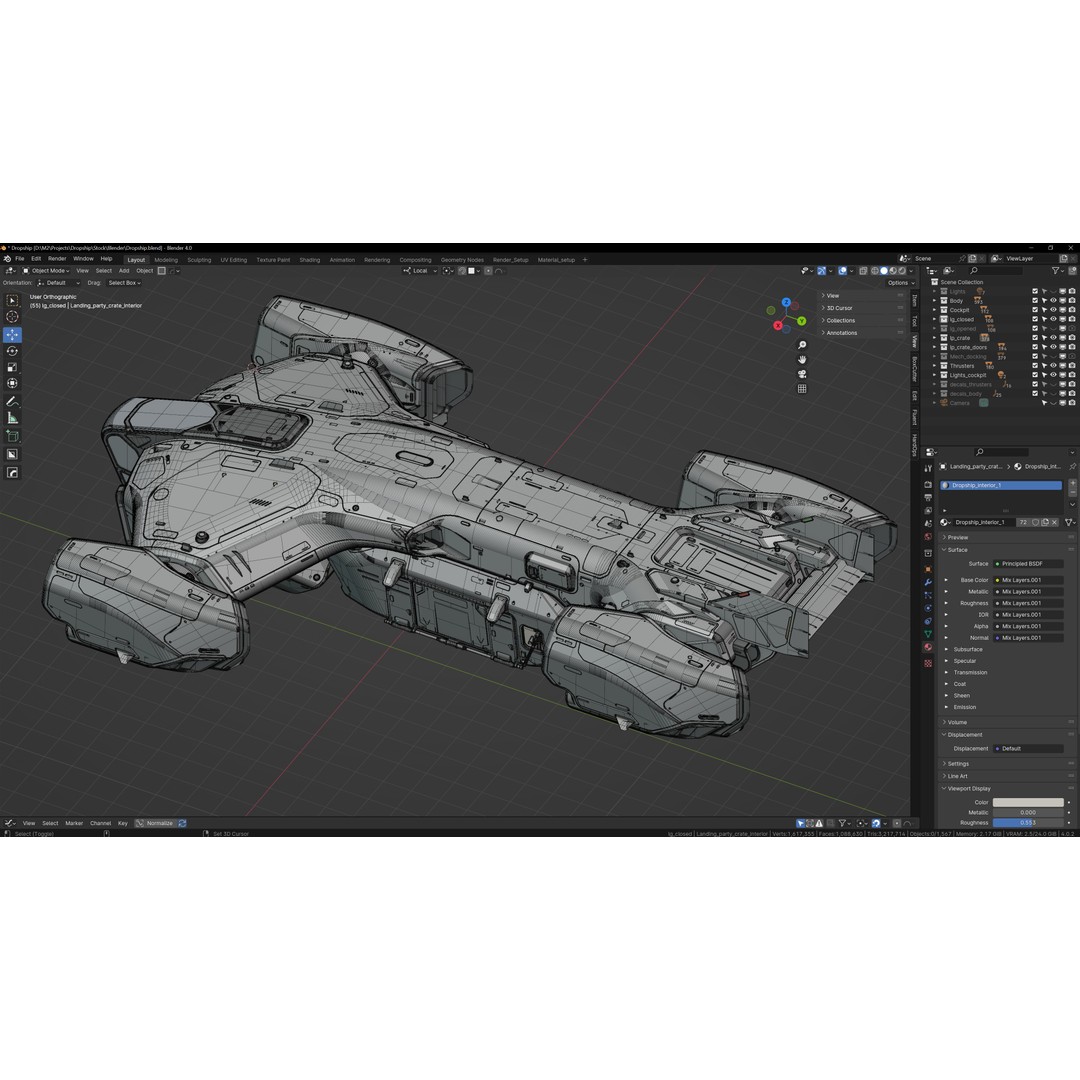Open the World properties tab icon
The width and height of the screenshot is (1080, 1080).
point(928,537)
